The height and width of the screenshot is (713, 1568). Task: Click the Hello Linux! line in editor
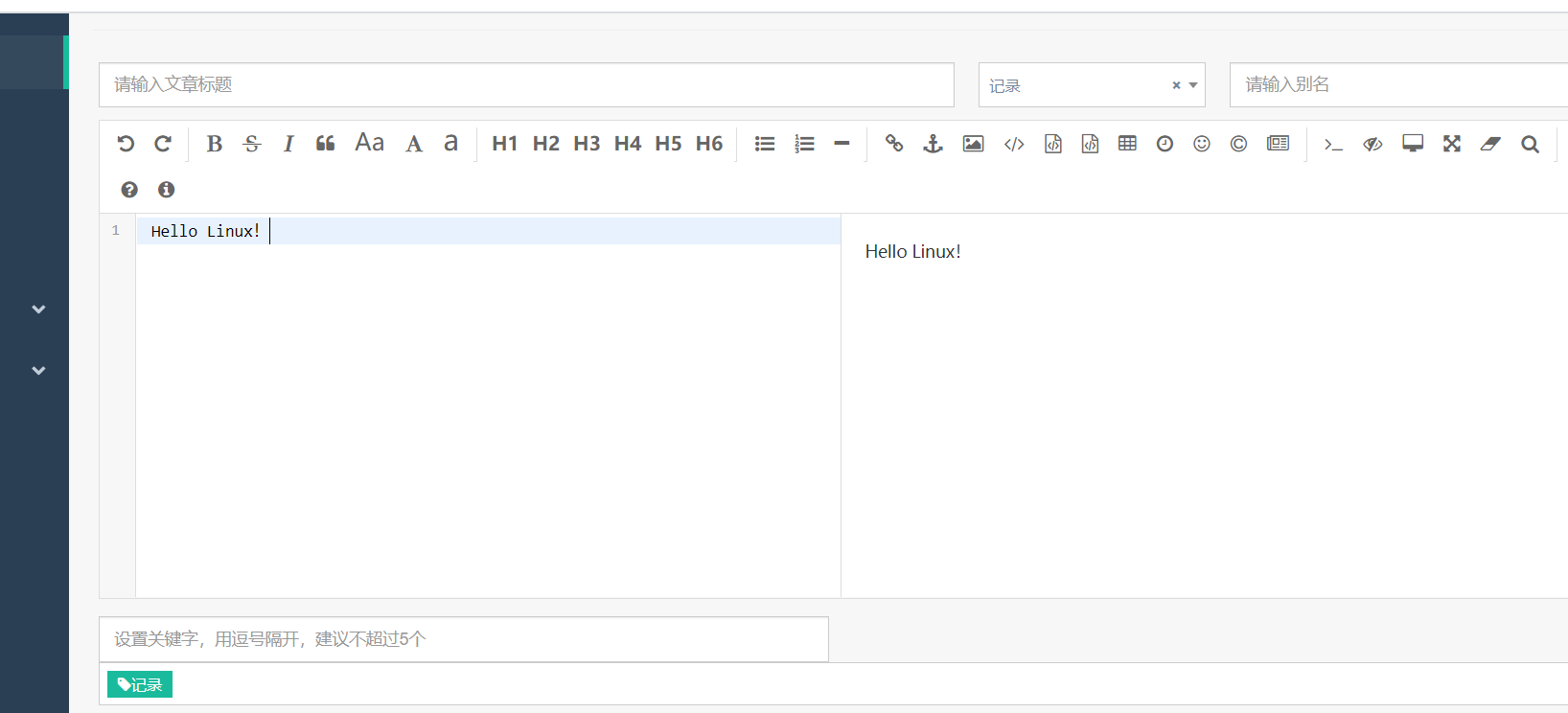point(489,231)
